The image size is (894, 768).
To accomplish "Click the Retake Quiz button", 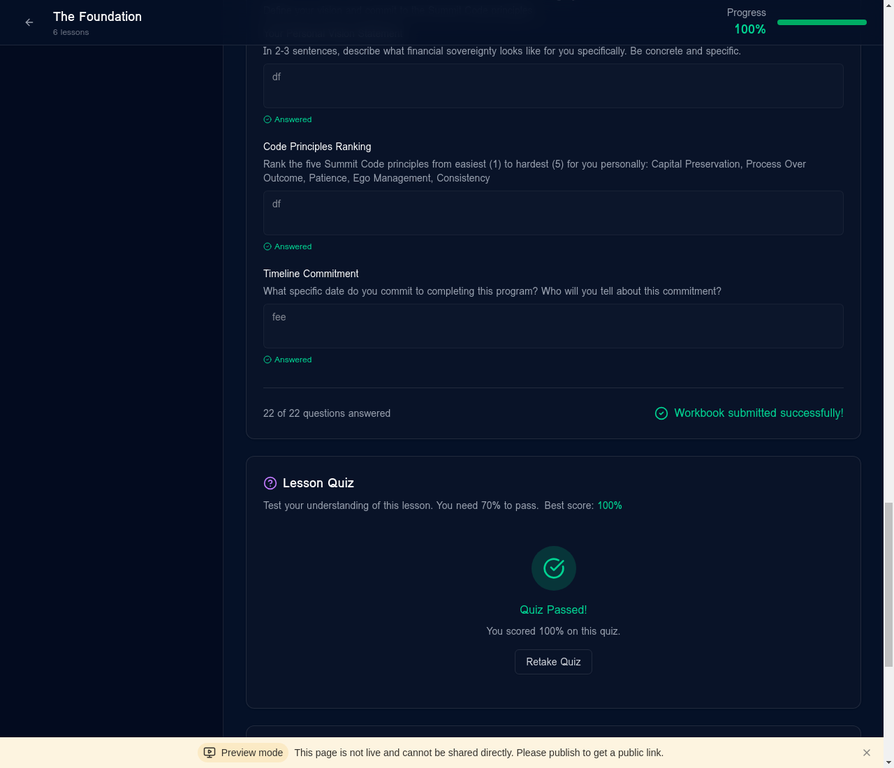I will (553, 661).
